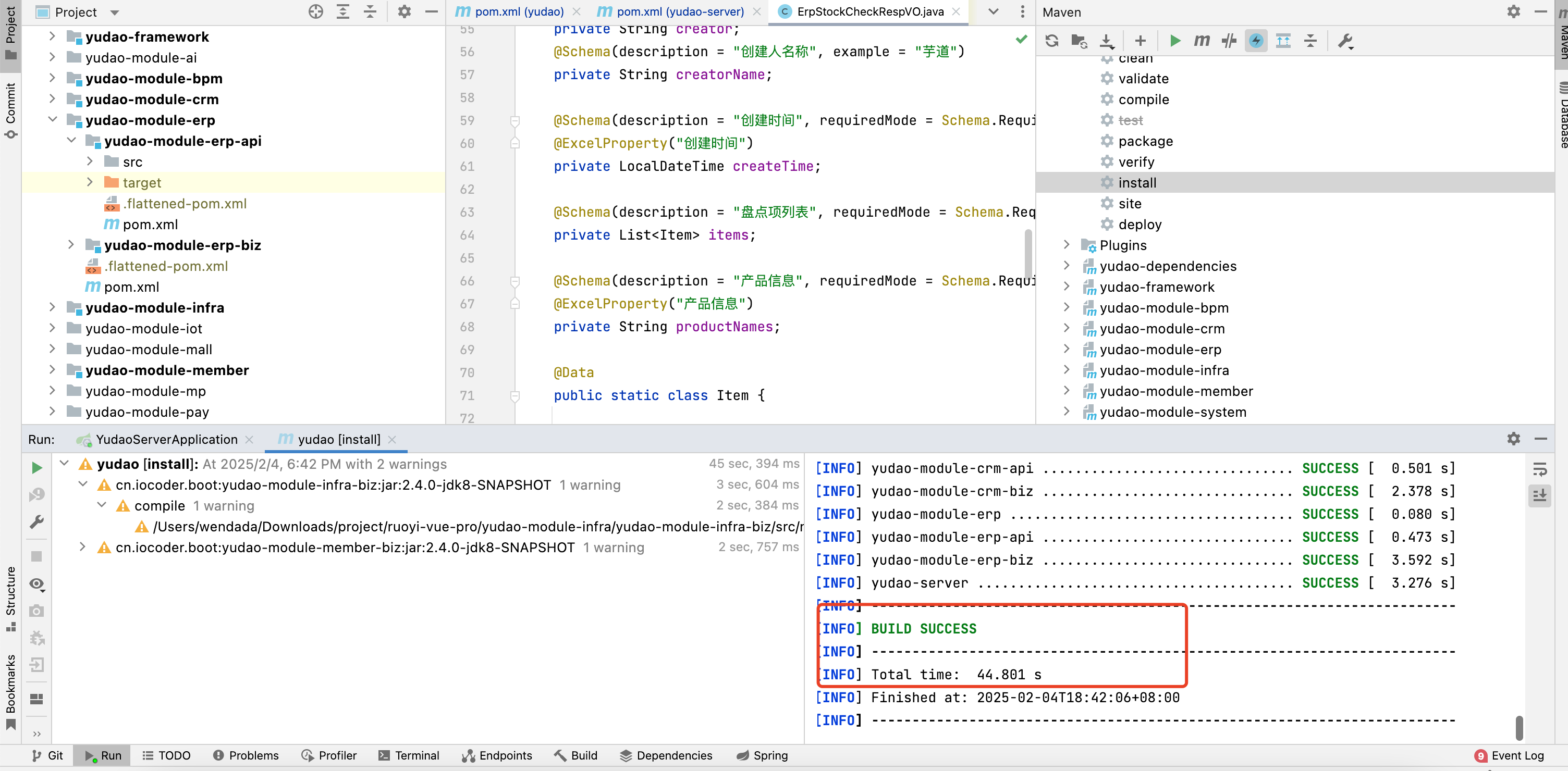1568x771 pixels.
Task: Expand yudao-dependencies in Maven panel
Action: click(x=1066, y=266)
